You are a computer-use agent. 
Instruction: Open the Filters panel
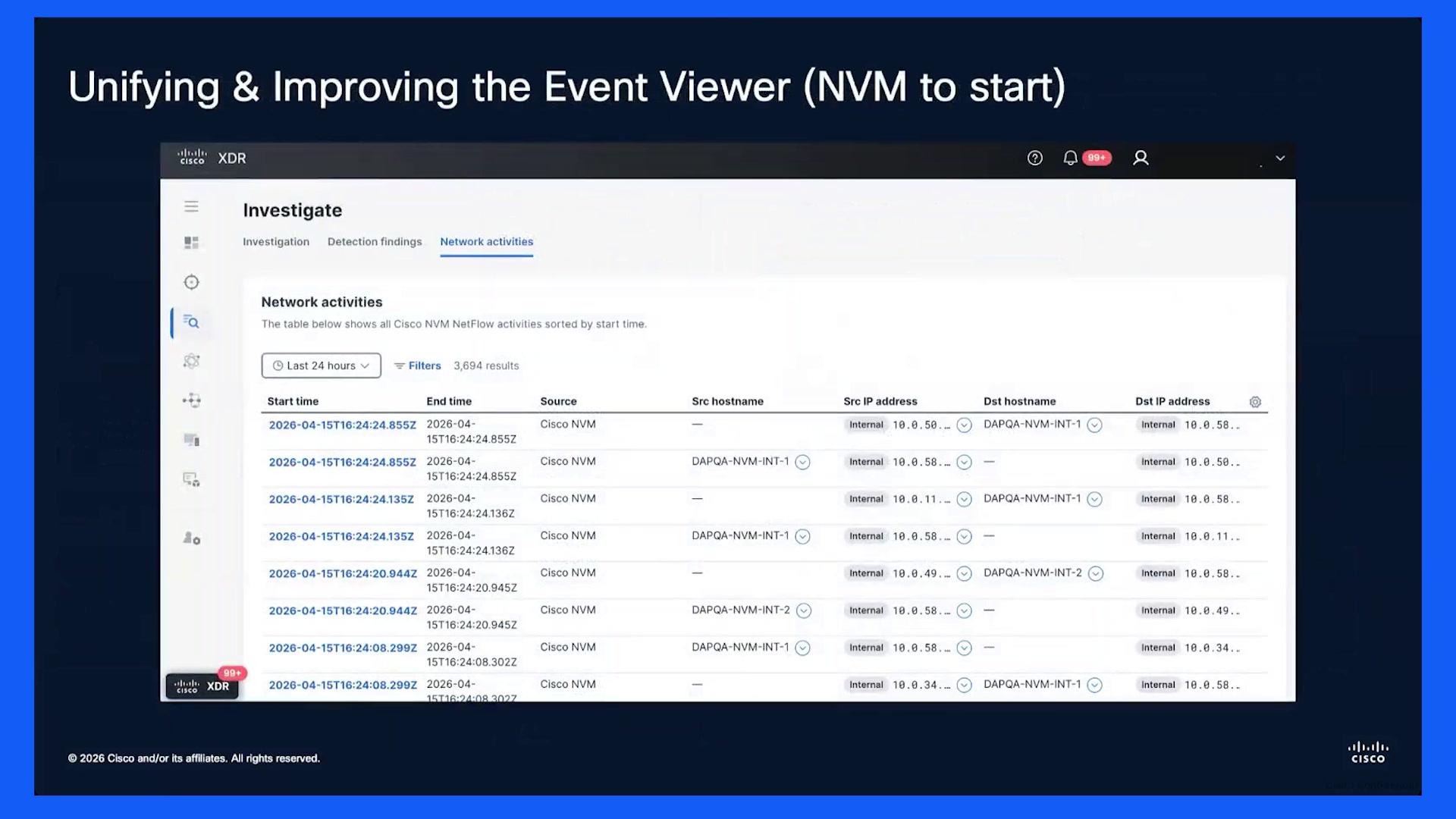pyautogui.click(x=417, y=366)
